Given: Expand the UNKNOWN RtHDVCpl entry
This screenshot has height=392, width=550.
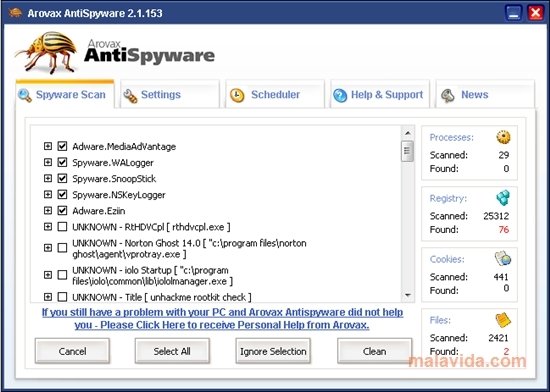Looking at the screenshot, I should pos(48,227).
